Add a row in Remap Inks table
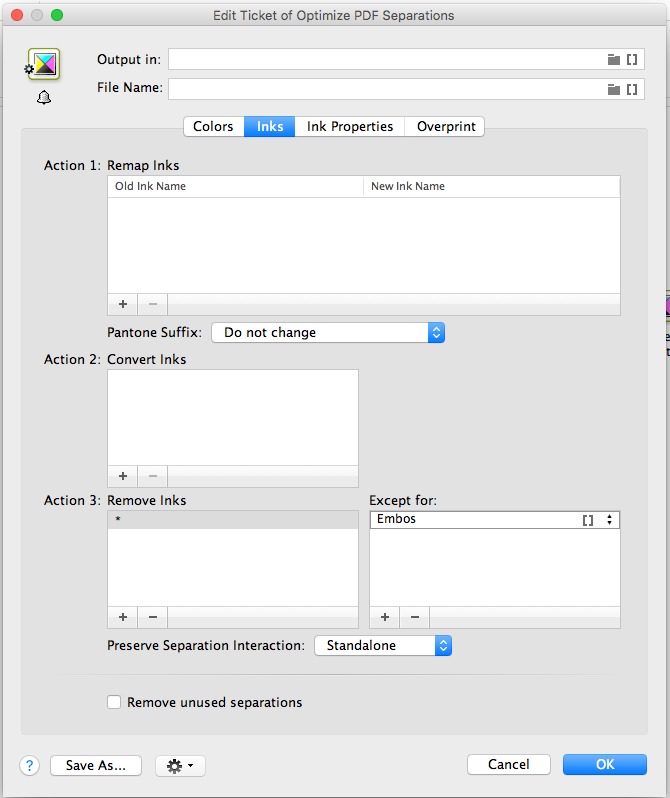The width and height of the screenshot is (670, 798). point(123,304)
